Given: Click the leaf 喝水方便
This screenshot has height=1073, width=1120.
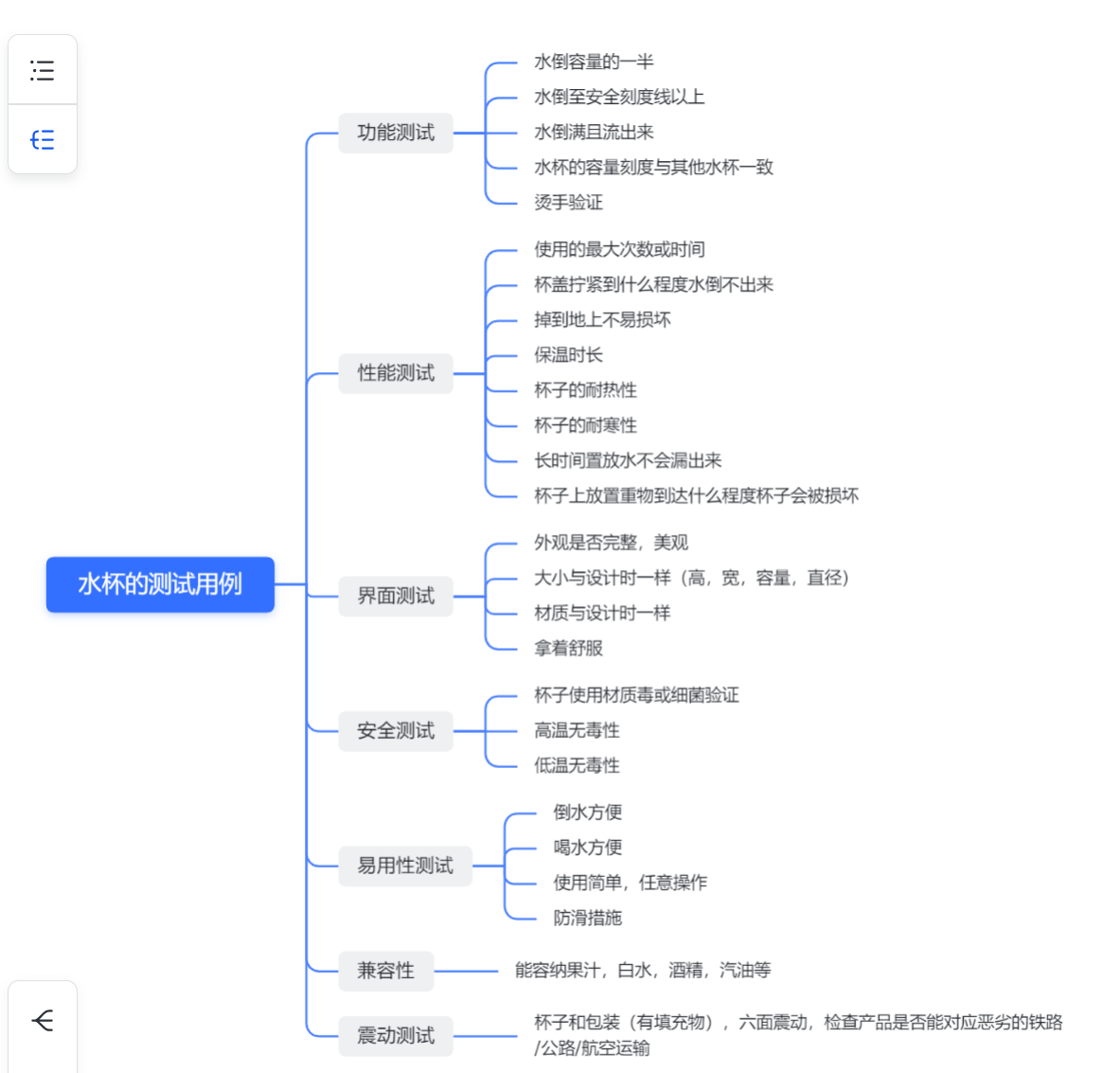Looking at the screenshot, I should 588,848.
